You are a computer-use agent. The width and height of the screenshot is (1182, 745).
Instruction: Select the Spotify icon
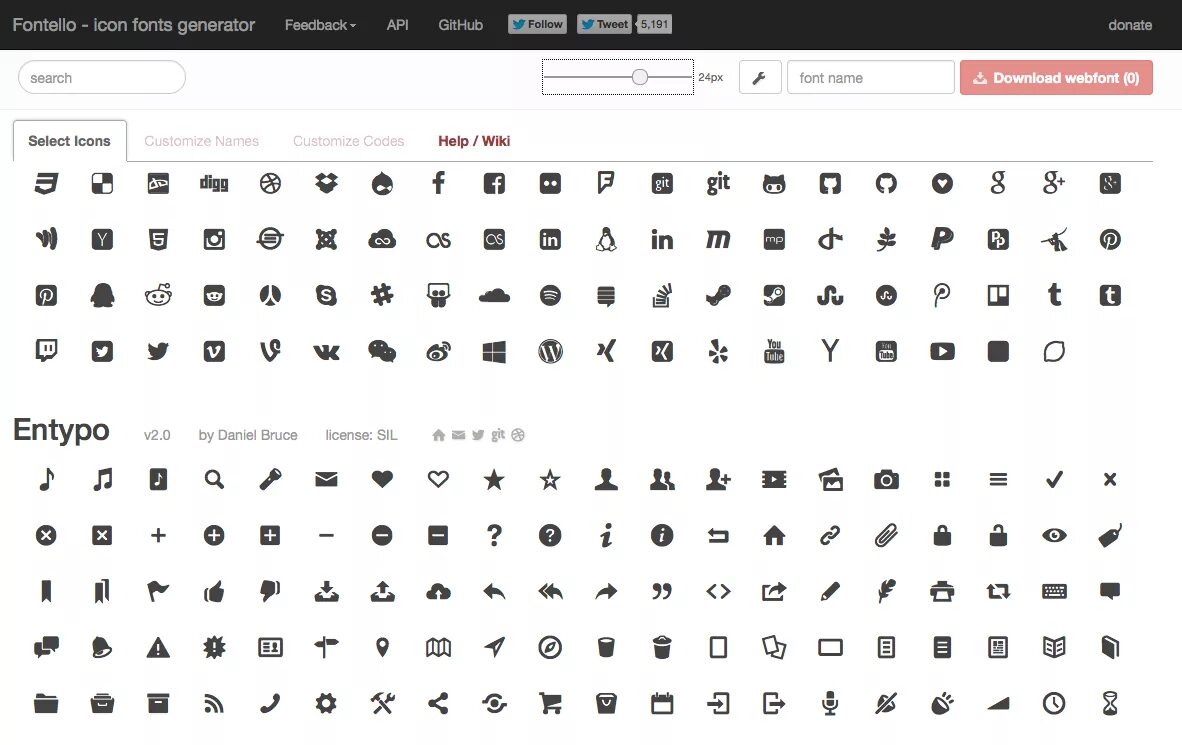549,295
